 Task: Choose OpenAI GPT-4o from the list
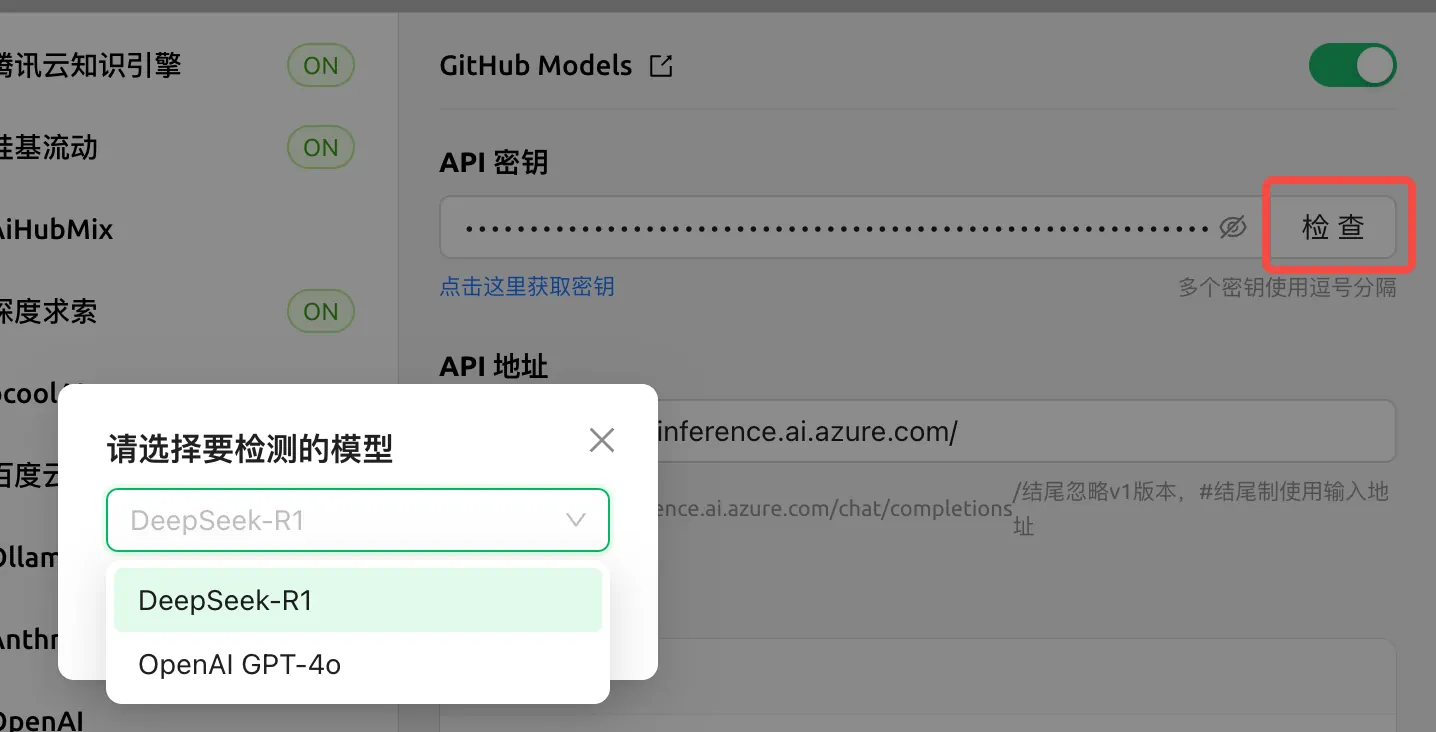tap(358, 664)
